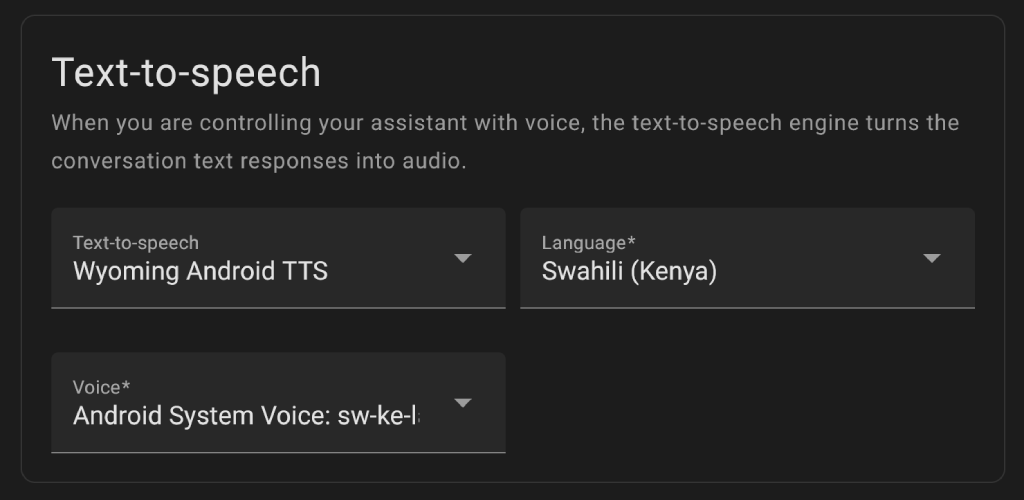Click the Text-to-speech section heading

[x=186, y=74]
